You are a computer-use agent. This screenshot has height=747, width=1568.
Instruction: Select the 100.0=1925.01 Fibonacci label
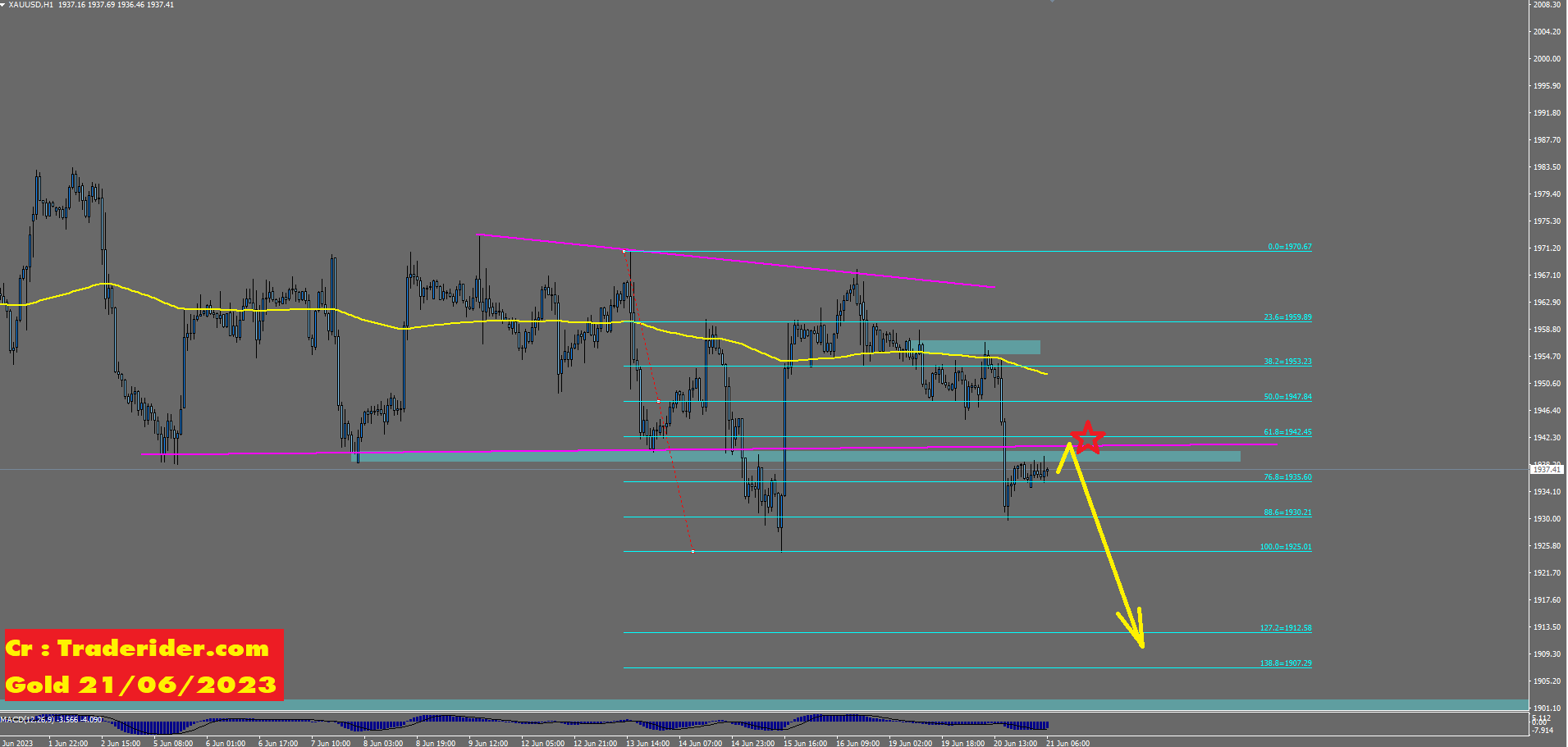point(1285,547)
